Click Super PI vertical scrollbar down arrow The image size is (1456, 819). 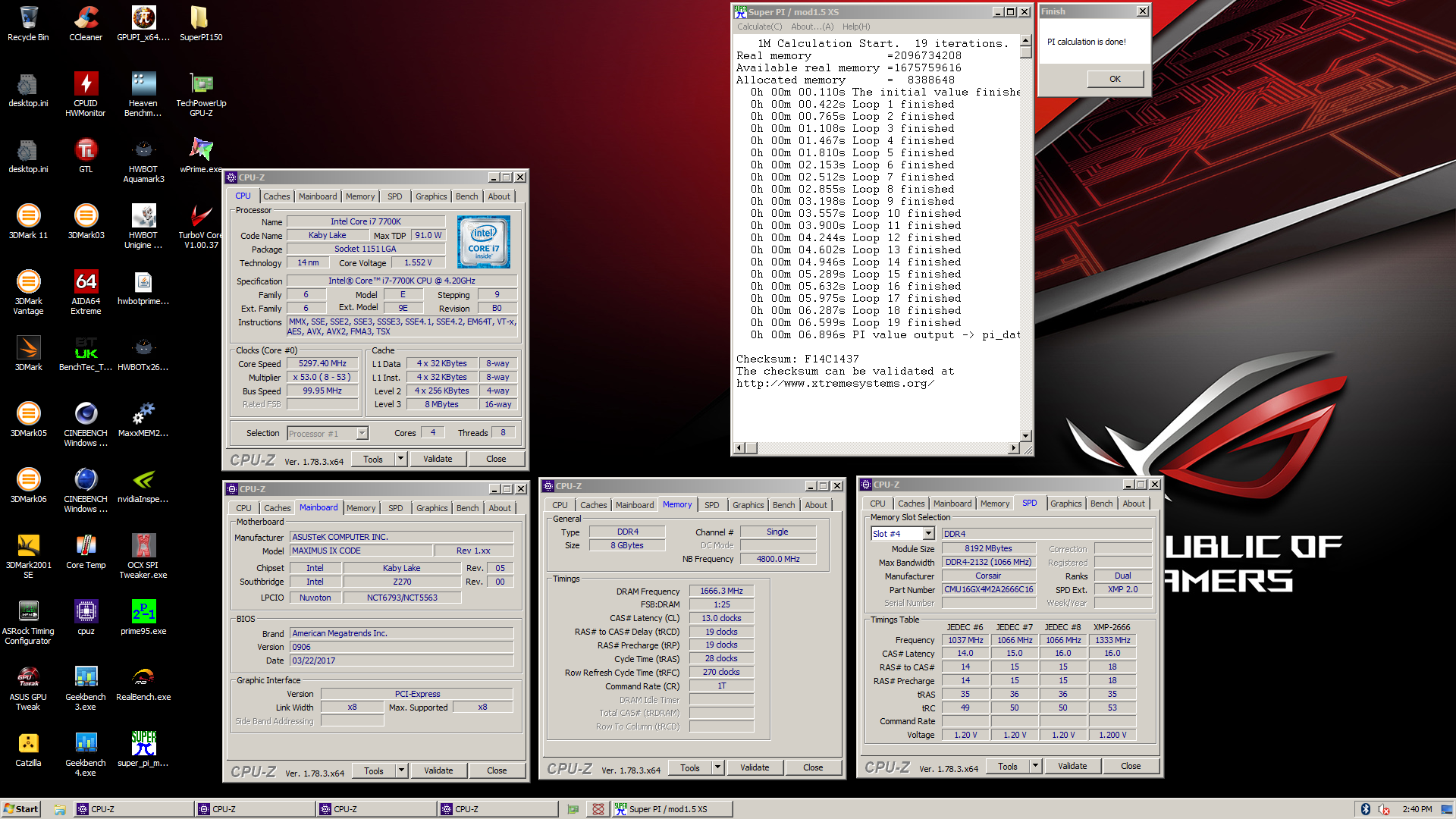click(1026, 436)
